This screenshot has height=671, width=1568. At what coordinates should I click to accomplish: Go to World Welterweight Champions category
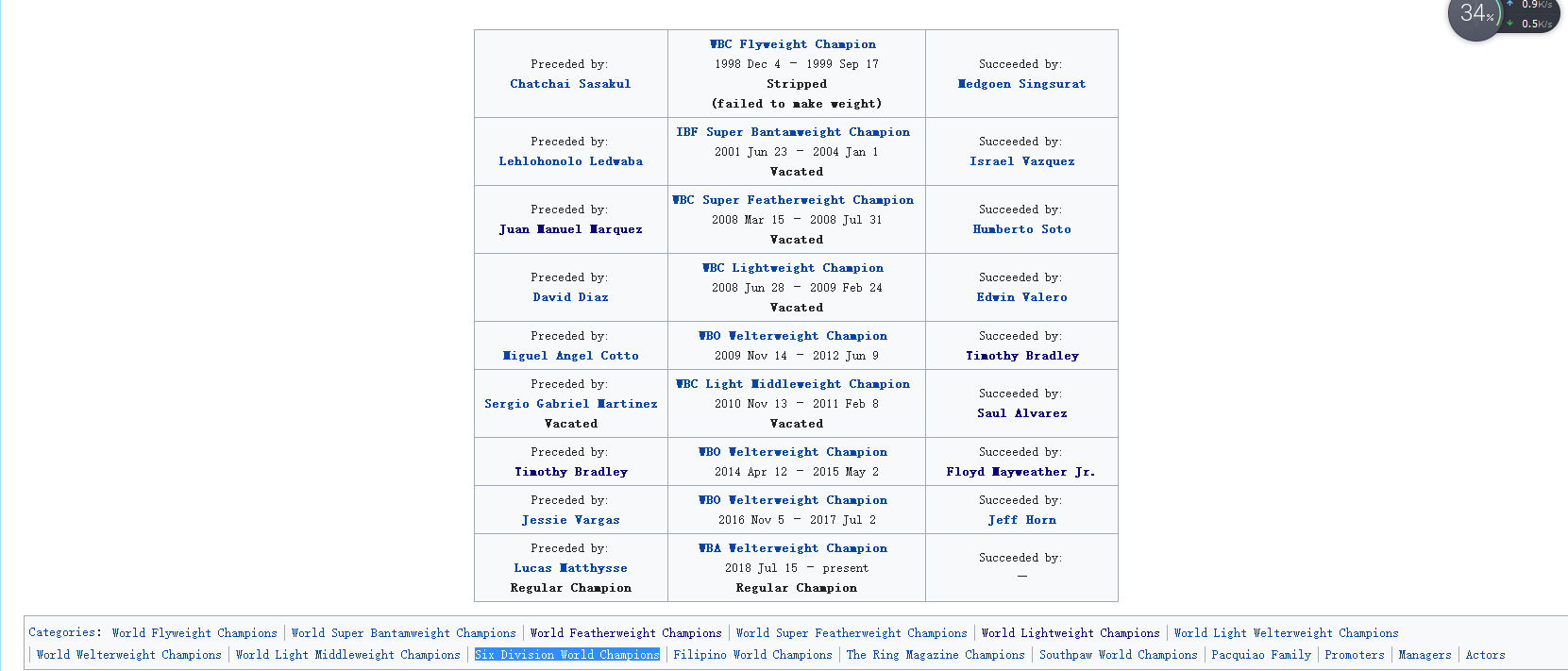click(x=128, y=655)
